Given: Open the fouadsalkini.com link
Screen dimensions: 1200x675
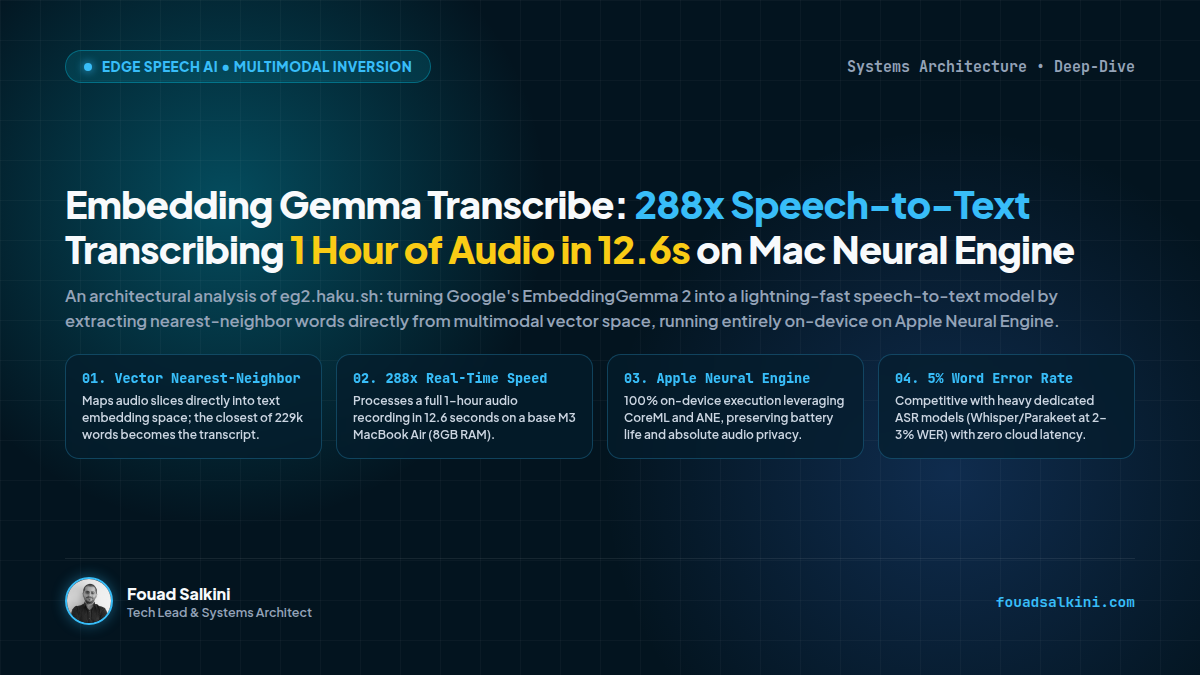Looking at the screenshot, I should (x=1065, y=602).
